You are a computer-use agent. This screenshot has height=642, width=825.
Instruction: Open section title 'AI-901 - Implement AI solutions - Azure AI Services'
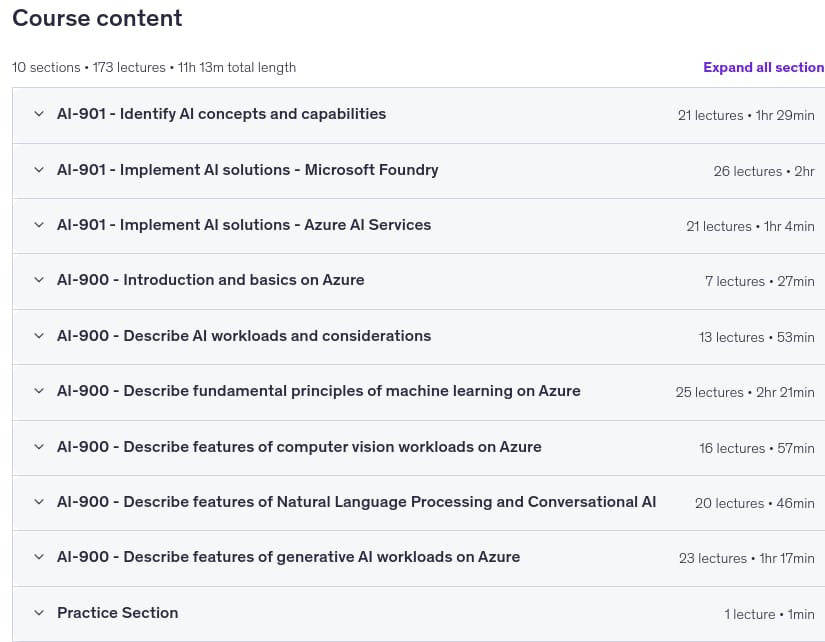tap(244, 225)
